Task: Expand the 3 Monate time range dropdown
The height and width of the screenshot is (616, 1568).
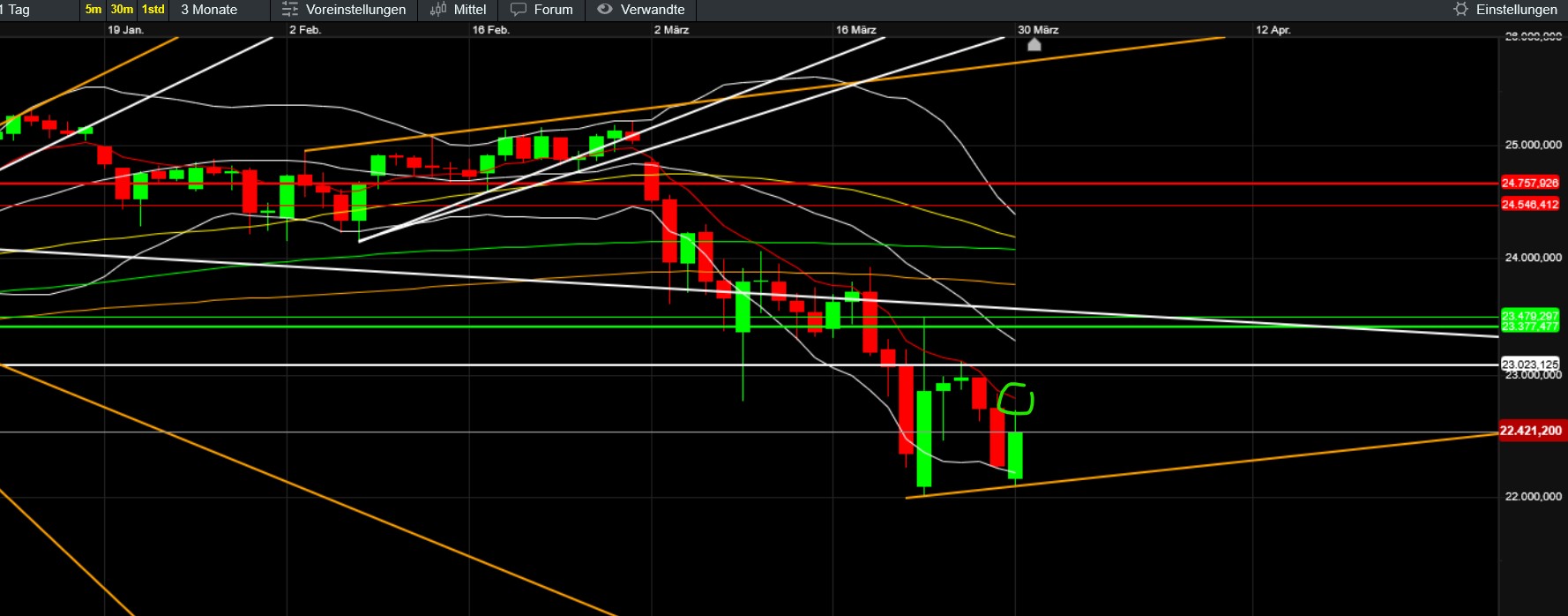Action: [x=209, y=10]
